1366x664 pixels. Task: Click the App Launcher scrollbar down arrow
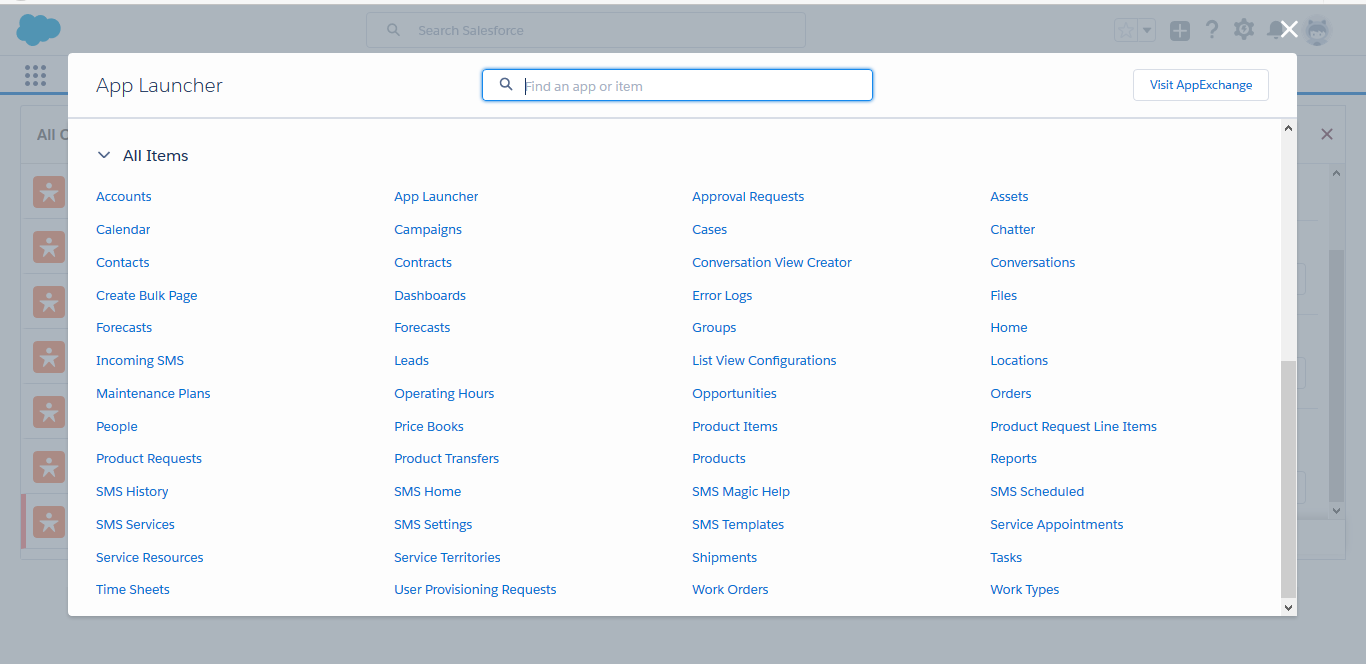pyautogui.click(x=1288, y=607)
